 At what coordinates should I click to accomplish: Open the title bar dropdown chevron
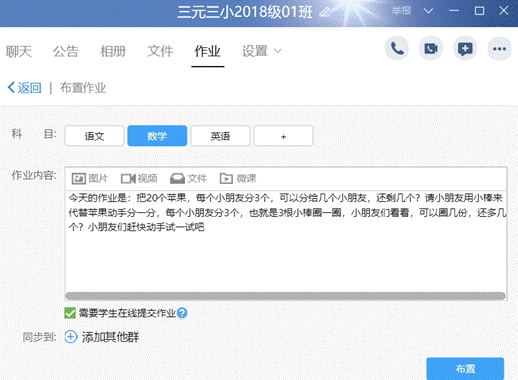pyautogui.click(x=428, y=11)
